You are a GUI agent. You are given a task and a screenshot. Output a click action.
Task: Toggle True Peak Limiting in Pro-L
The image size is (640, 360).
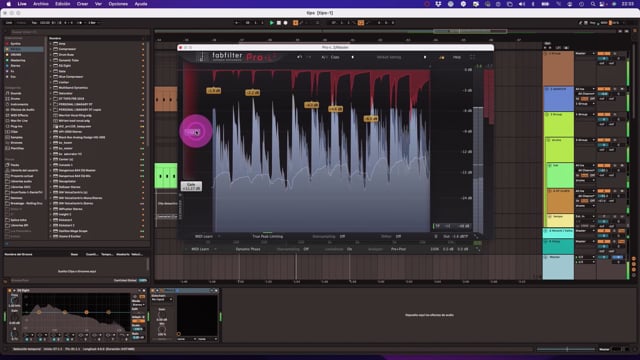267,236
